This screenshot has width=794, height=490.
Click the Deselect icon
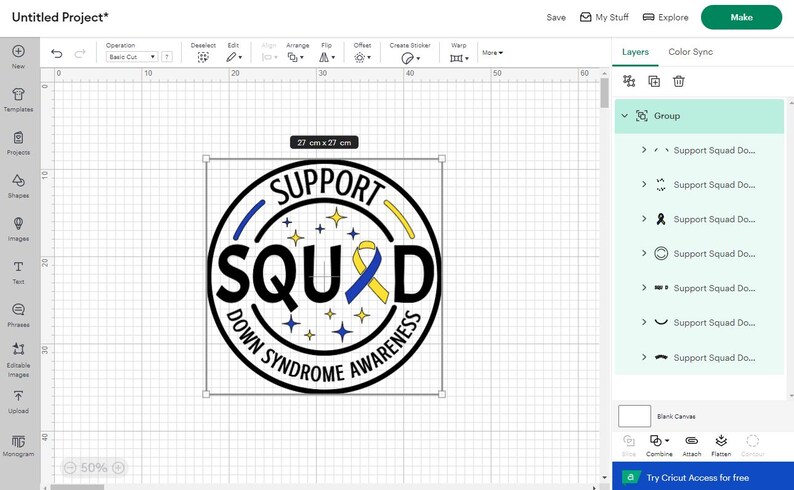point(203,57)
